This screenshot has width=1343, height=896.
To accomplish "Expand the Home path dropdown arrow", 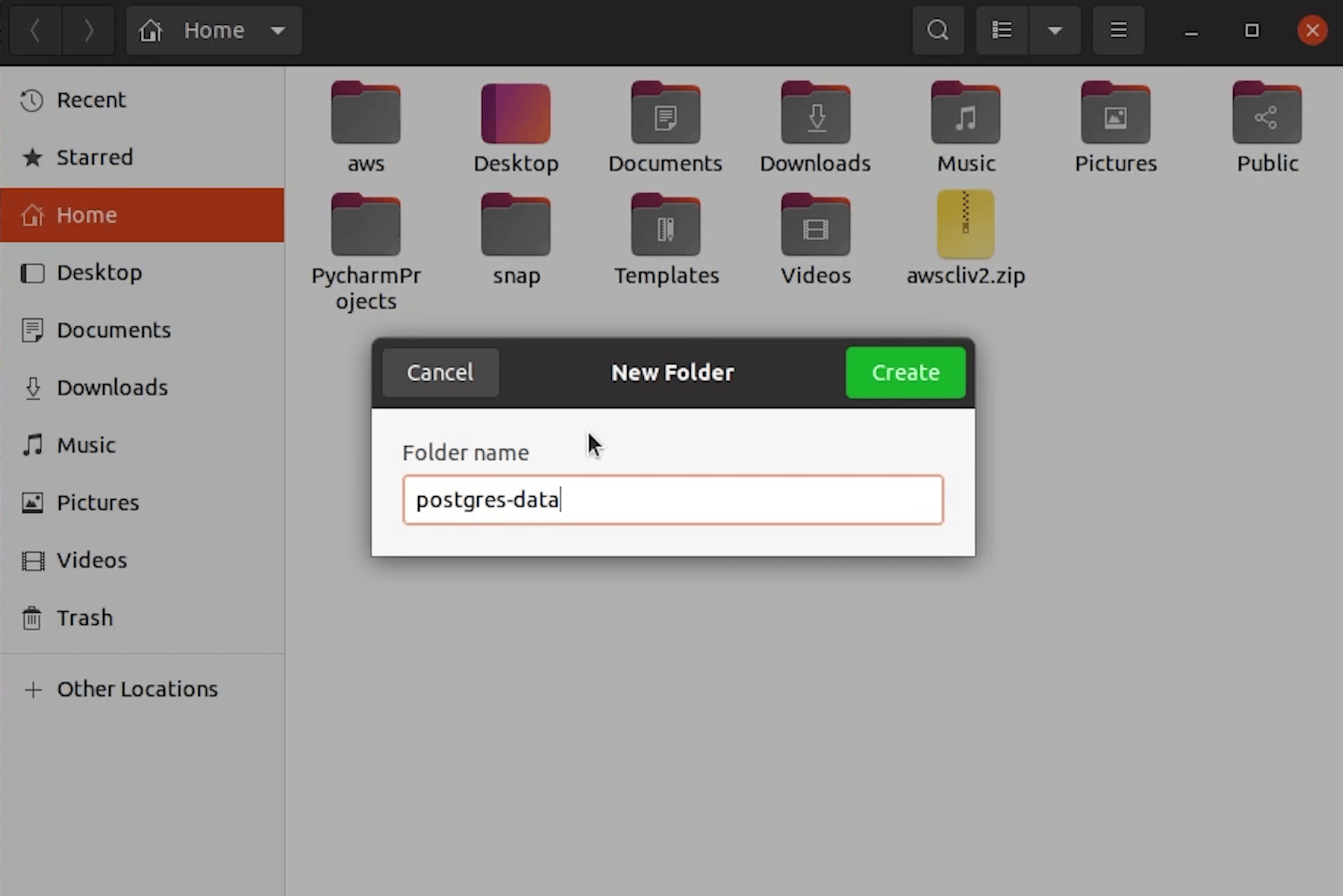I will pyautogui.click(x=278, y=30).
